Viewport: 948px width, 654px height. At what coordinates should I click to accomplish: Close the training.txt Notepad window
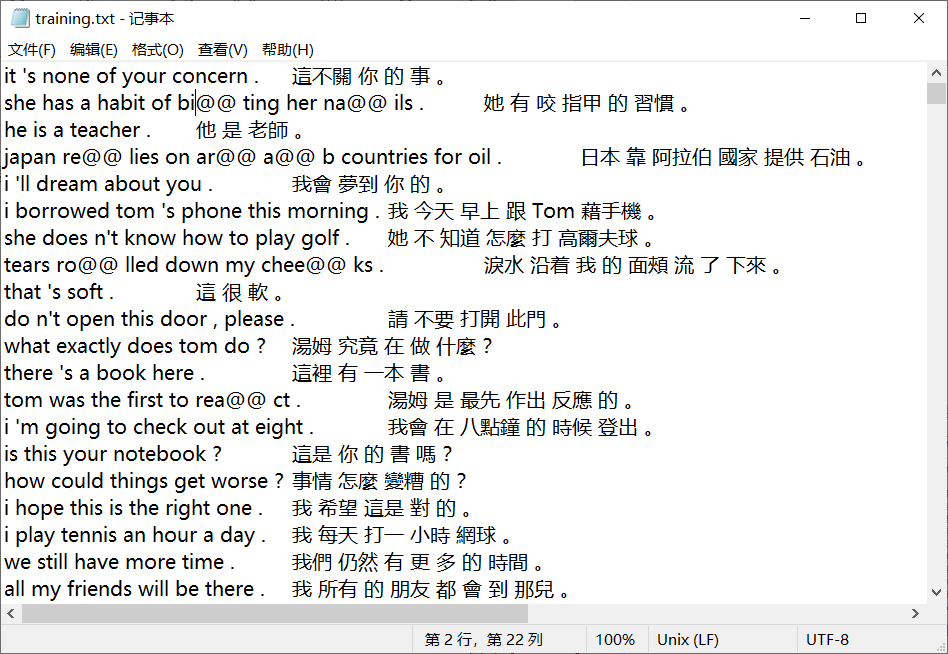[918, 18]
